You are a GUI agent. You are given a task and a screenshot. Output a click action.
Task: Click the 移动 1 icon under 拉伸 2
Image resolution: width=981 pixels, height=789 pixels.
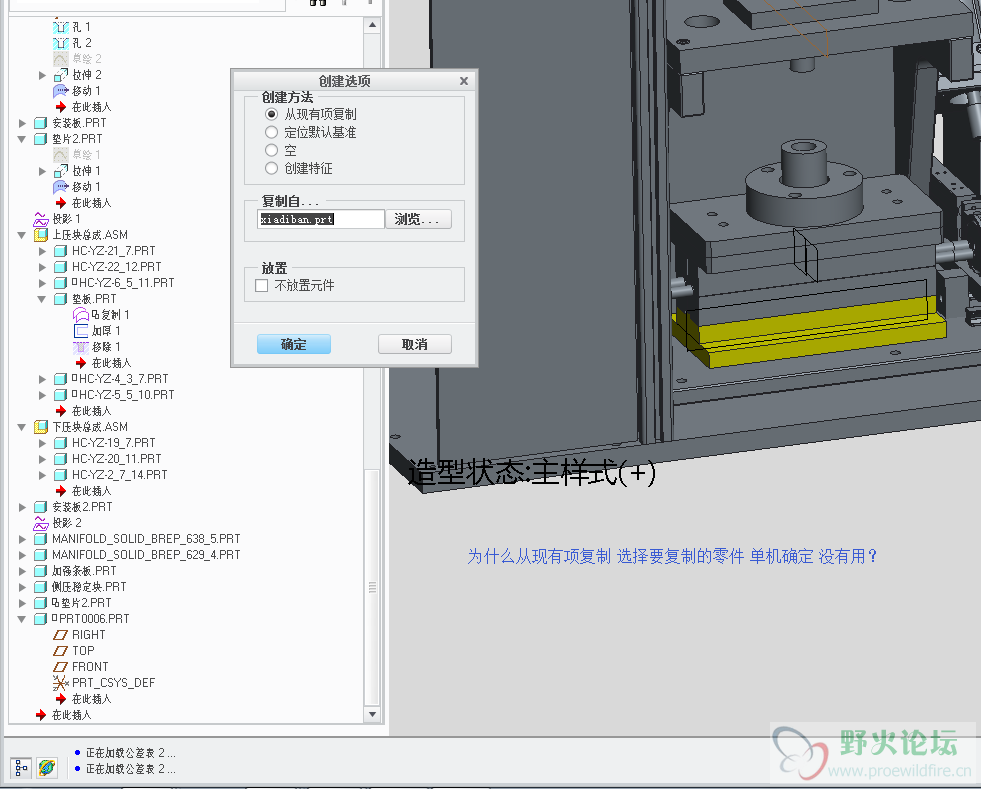tap(61, 91)
